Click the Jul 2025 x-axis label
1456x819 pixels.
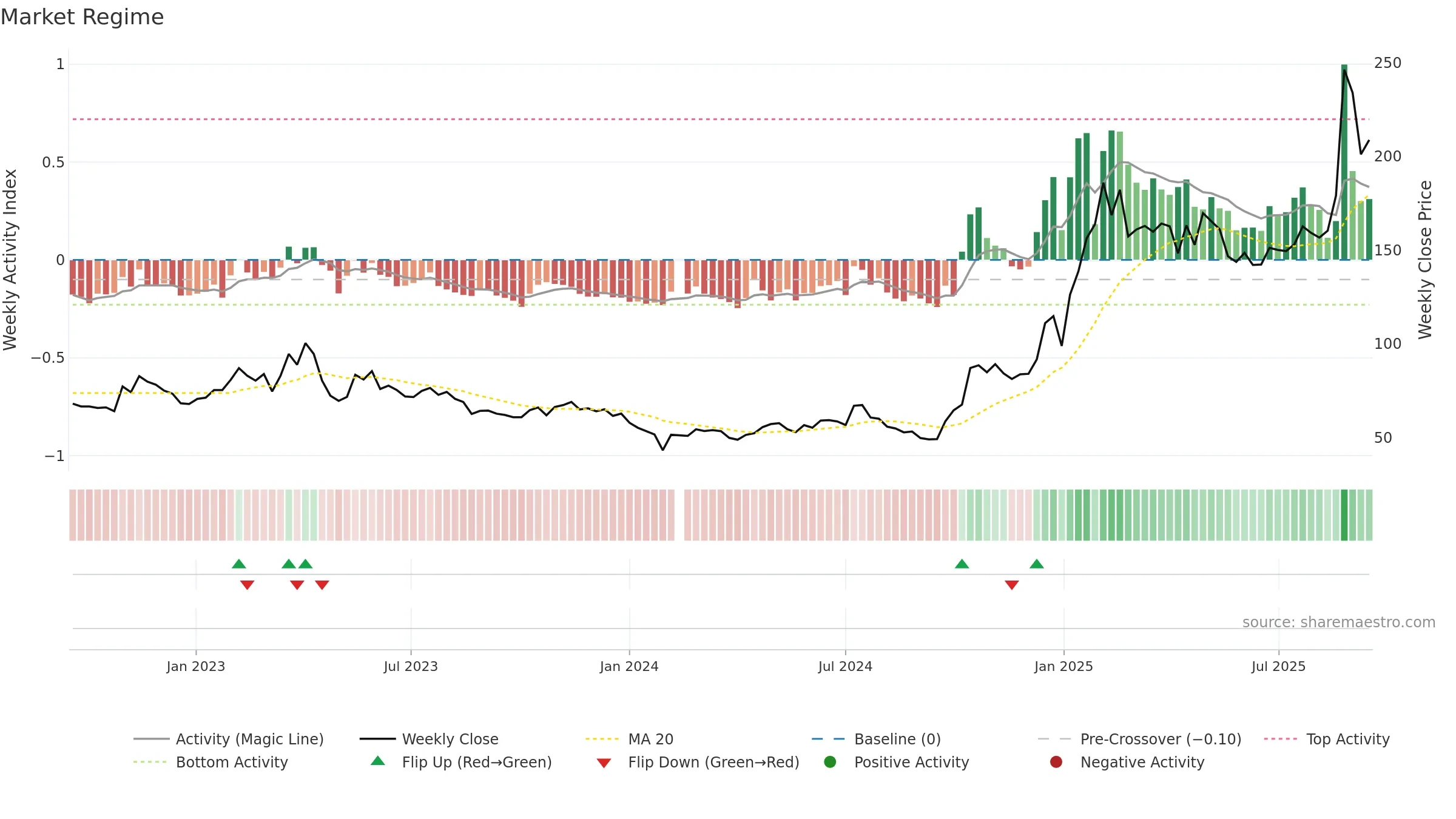point(1278,666)
